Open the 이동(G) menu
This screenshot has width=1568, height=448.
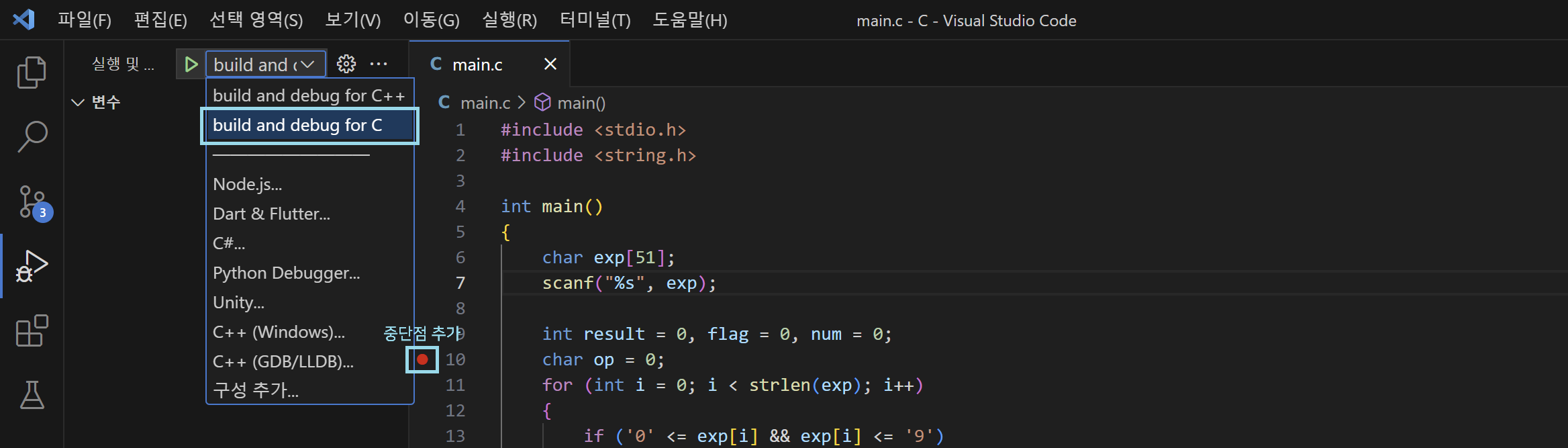432,20
